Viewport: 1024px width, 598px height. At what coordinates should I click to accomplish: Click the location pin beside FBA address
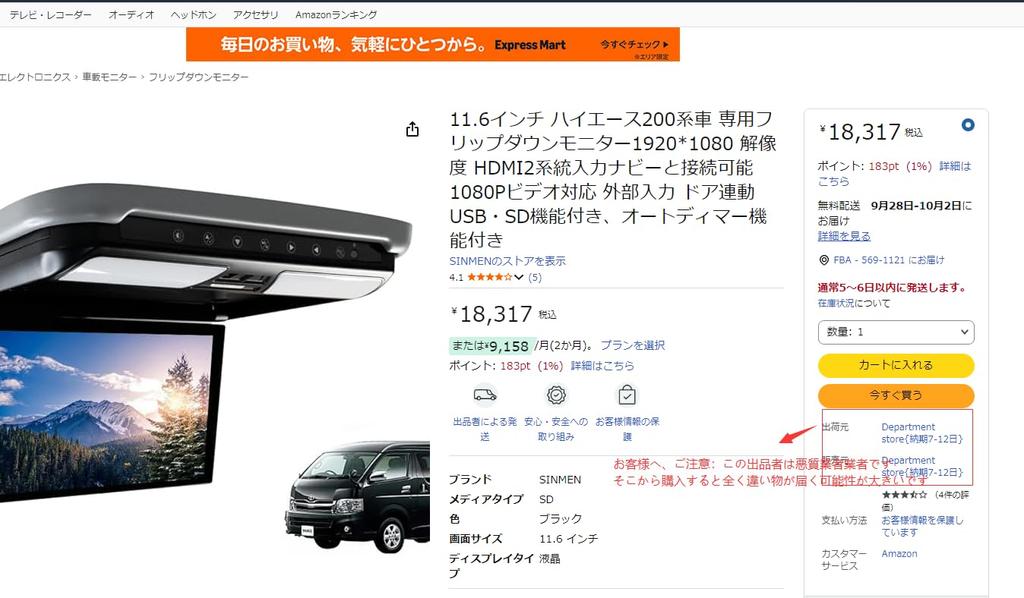tap(824, 260)
